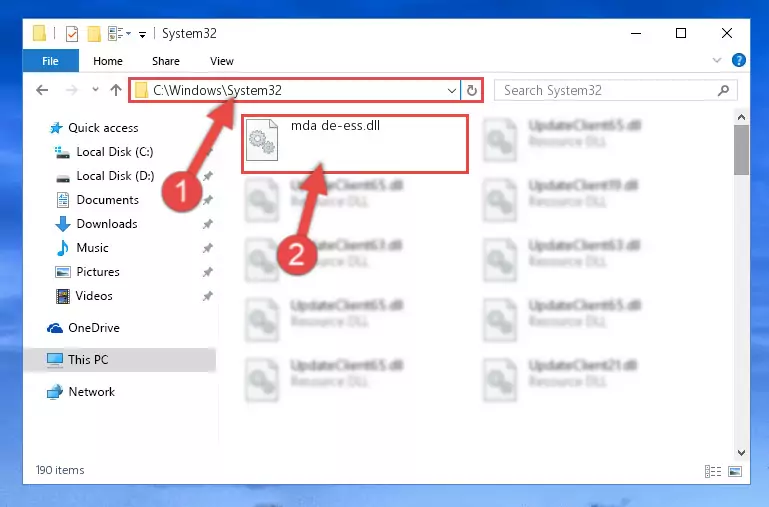The height and width of the screenshot is (507, 769).
Task: Click the search magnifier icon
Action: (x=723, y=90)
